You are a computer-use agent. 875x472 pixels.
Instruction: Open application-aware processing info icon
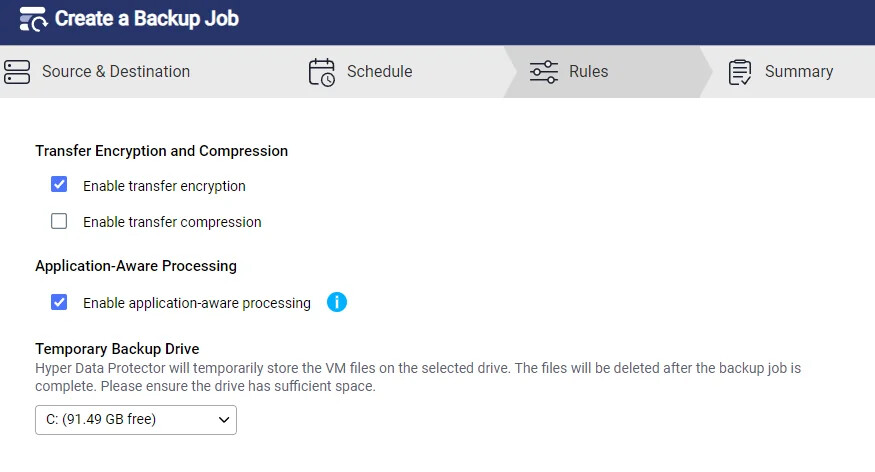pos(336,302)
